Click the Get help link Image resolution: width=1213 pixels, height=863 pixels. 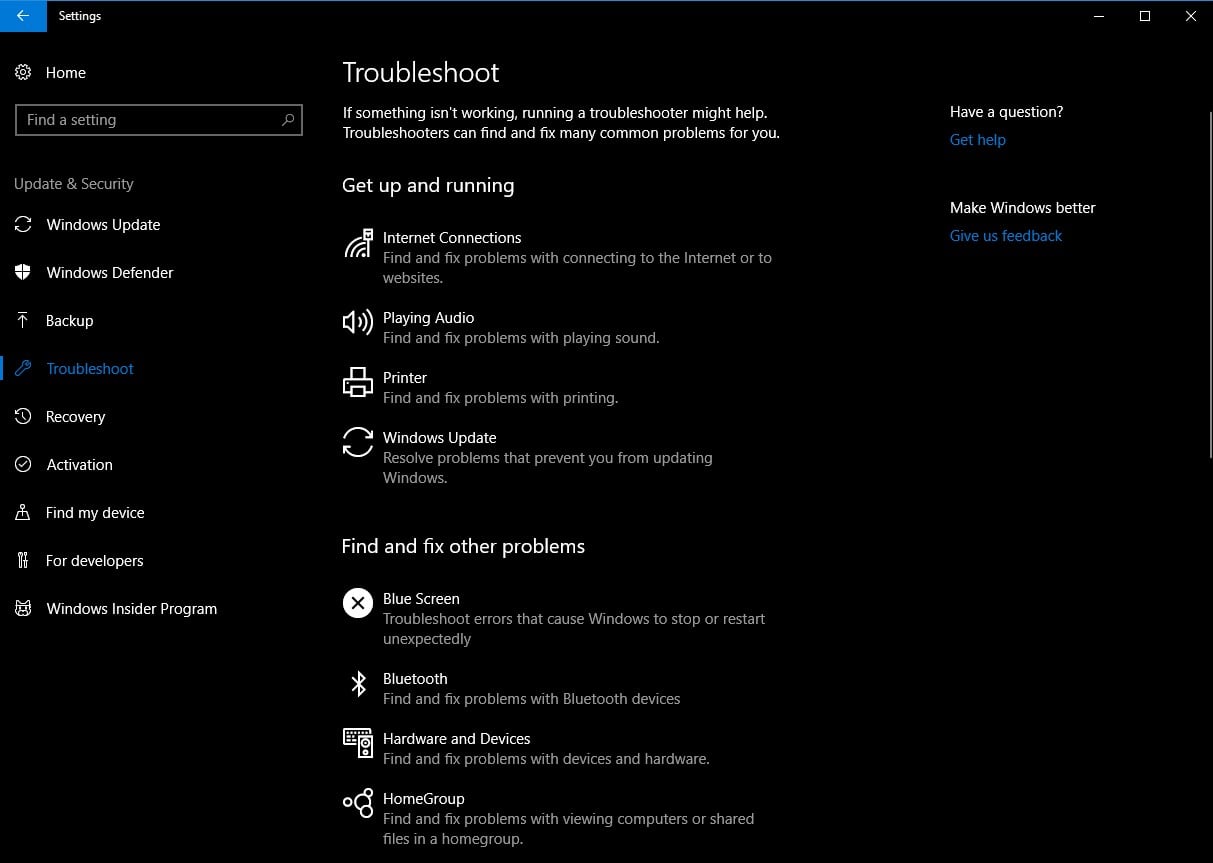(x=977, y=140)
